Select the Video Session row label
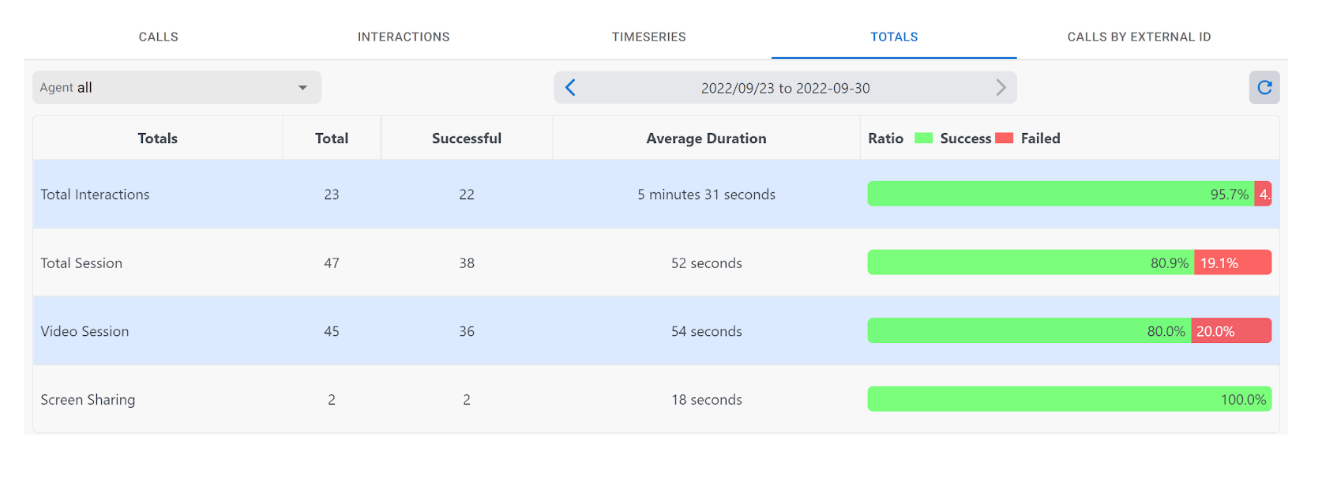Image resolution: width=1325 pixels, height=503 pixels. tap(85, 331)
